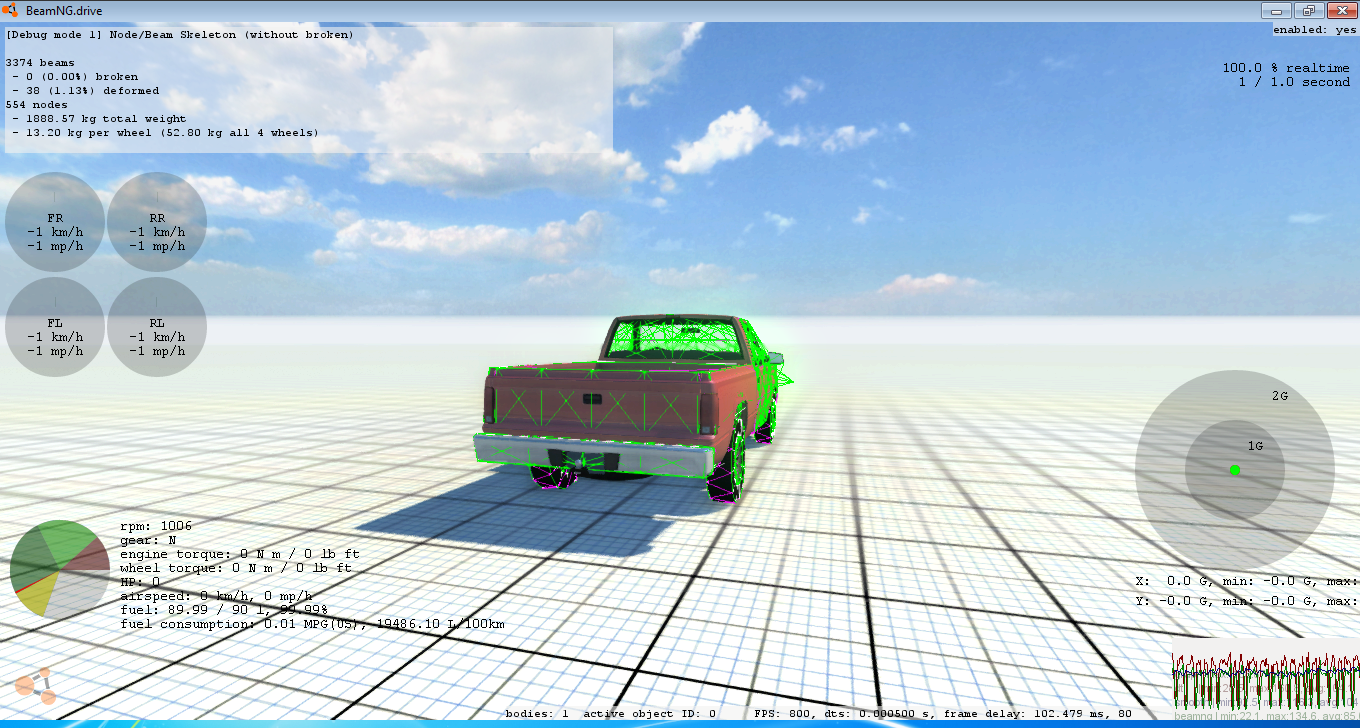Click the 'gear: N' readout
Image resolution: width=1360 pixels, height=728 pixels.
pos(148,539)
